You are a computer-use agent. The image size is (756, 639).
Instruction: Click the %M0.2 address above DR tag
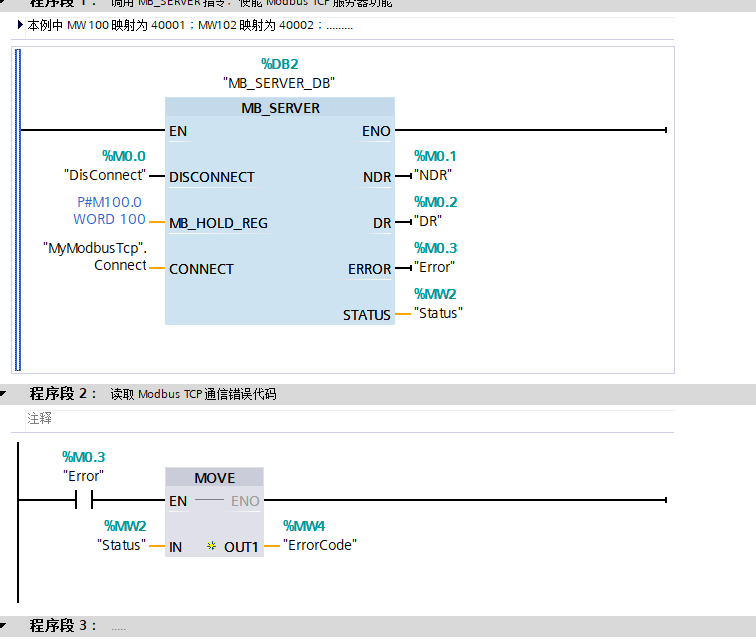pos(435,202)
